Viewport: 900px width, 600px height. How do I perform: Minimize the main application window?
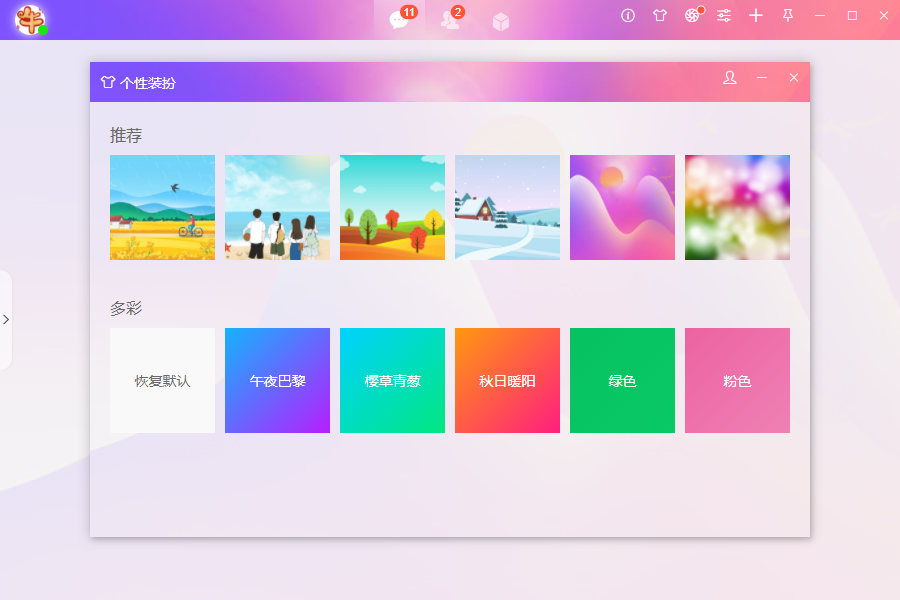coord(820,16)
